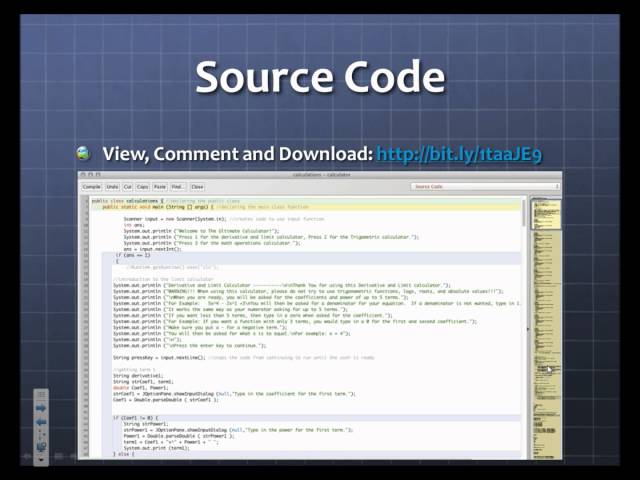Screen dimensions: 640x480
Task: Click the 'public class calculations' code line
Action: pos(166,201)
